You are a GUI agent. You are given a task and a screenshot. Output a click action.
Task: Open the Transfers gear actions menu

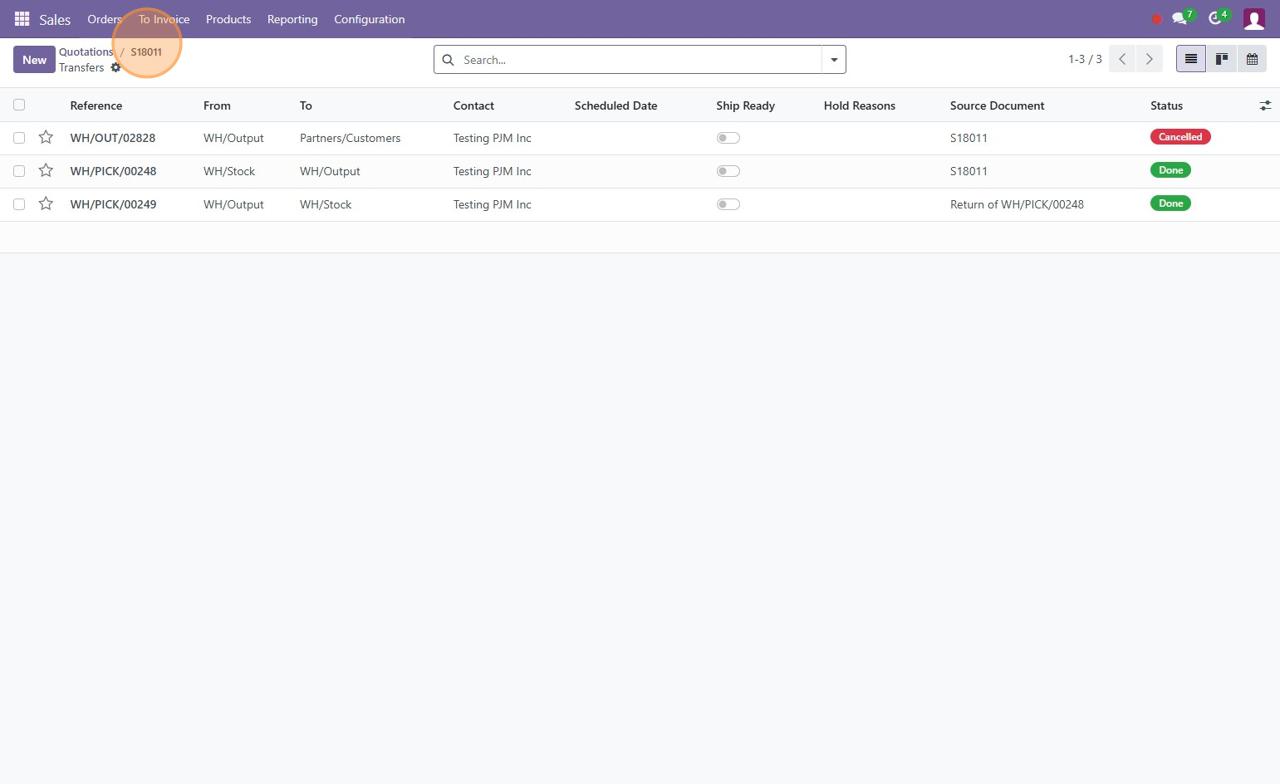(x=116, y=68)
